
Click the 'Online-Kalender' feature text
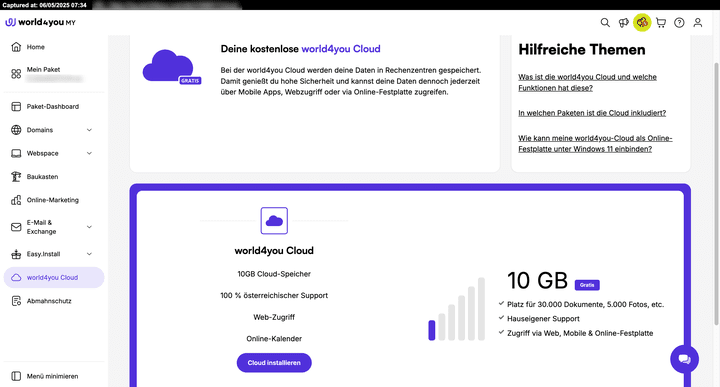pyautogui.click(x=274, y=339)
